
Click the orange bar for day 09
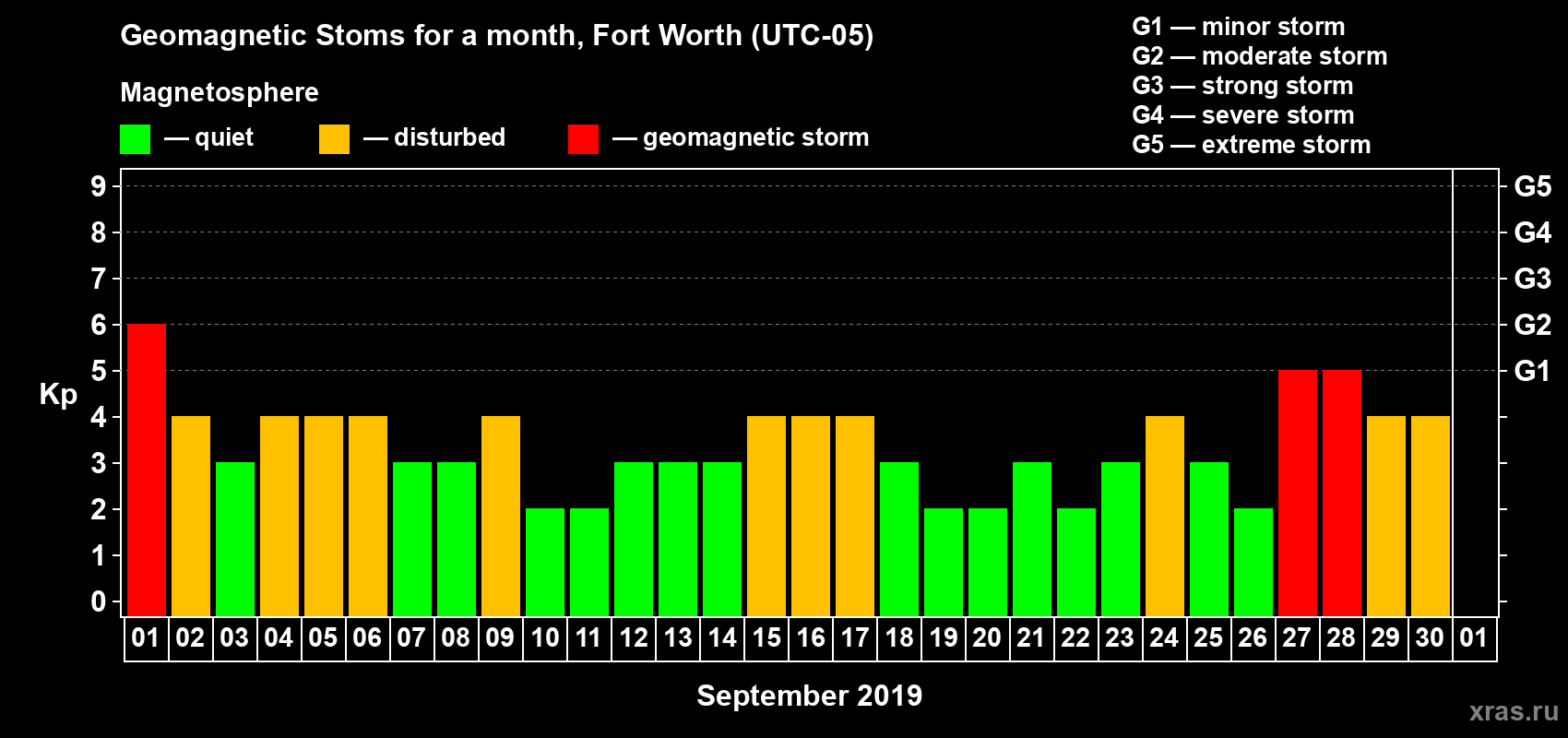(501, 516)
